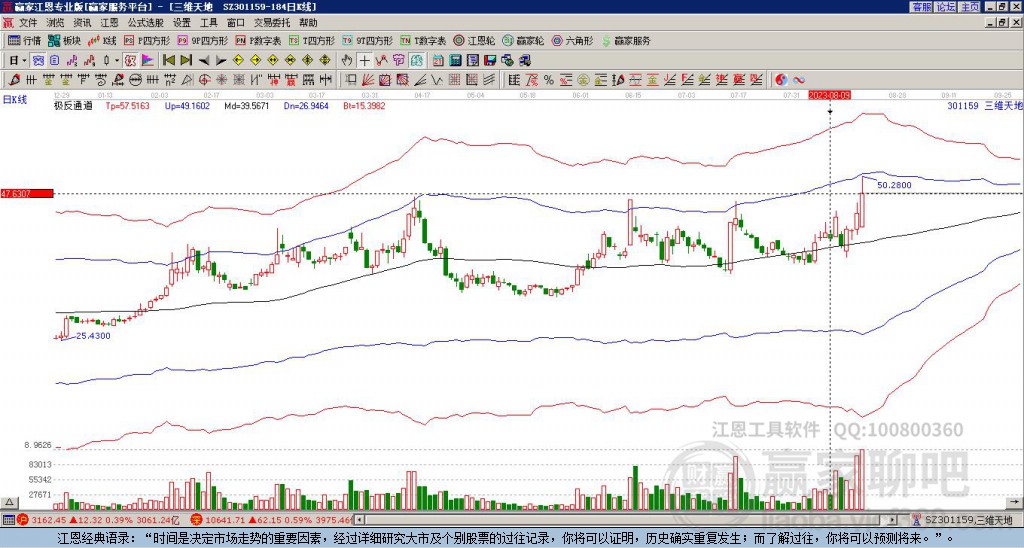Switch to the K线 chart view
This screenshot has width=1024, height=548.
point(102,40)
